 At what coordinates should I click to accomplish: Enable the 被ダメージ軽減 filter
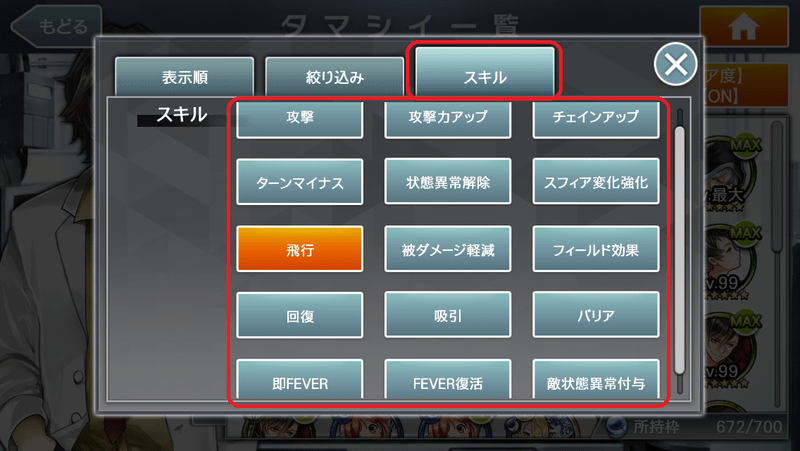tap(447, 249)
